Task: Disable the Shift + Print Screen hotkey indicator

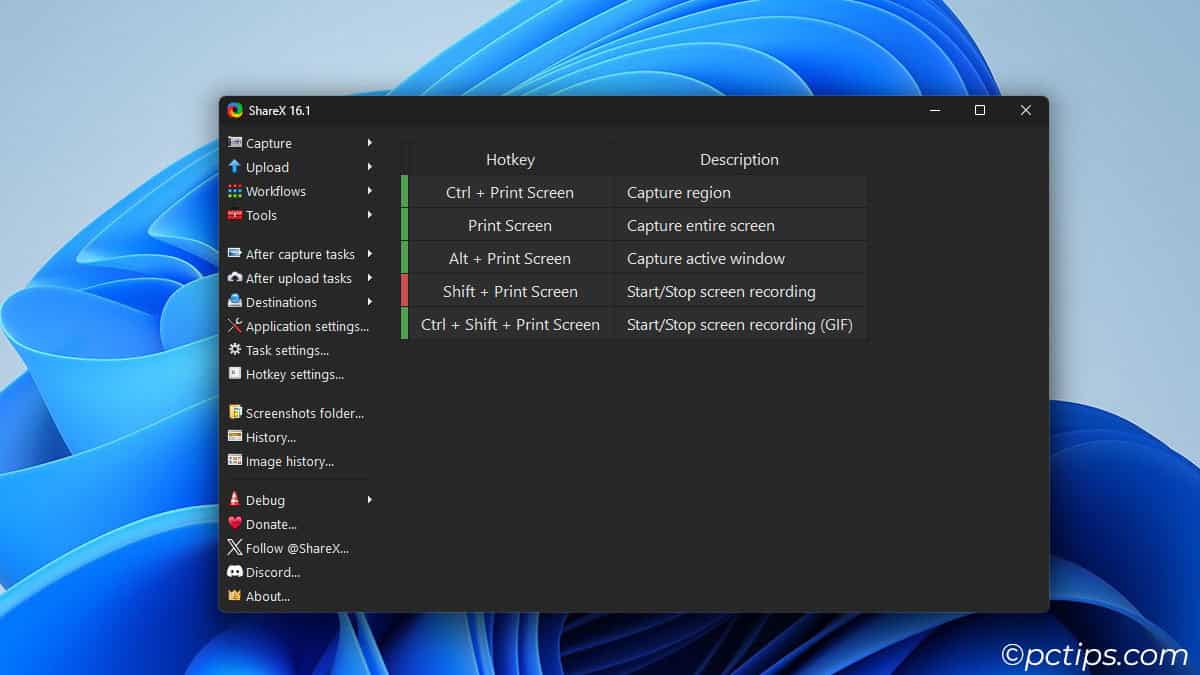Action: (404, 291)
